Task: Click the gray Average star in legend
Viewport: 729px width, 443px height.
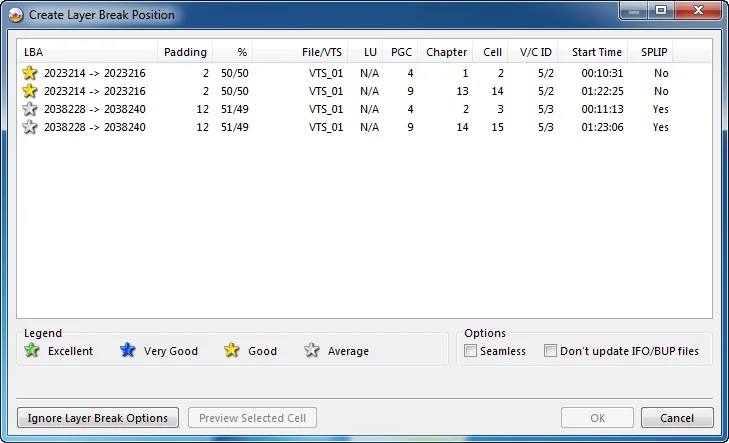Action: pos(311,350)
